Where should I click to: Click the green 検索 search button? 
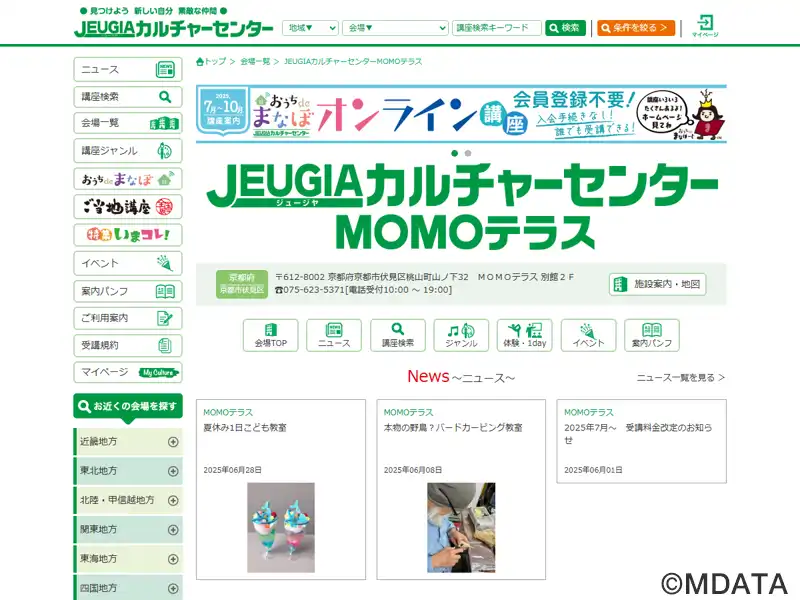[565, 28]
